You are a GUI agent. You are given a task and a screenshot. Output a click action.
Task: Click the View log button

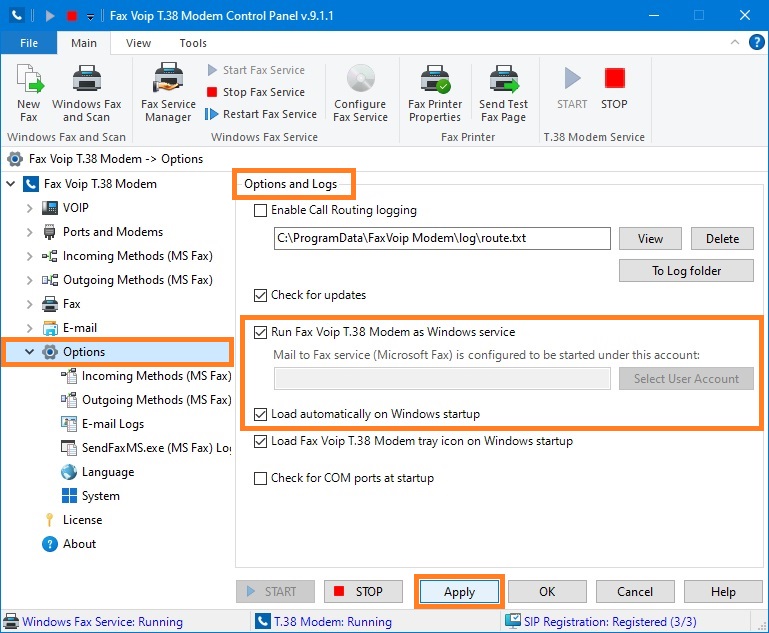650,238
